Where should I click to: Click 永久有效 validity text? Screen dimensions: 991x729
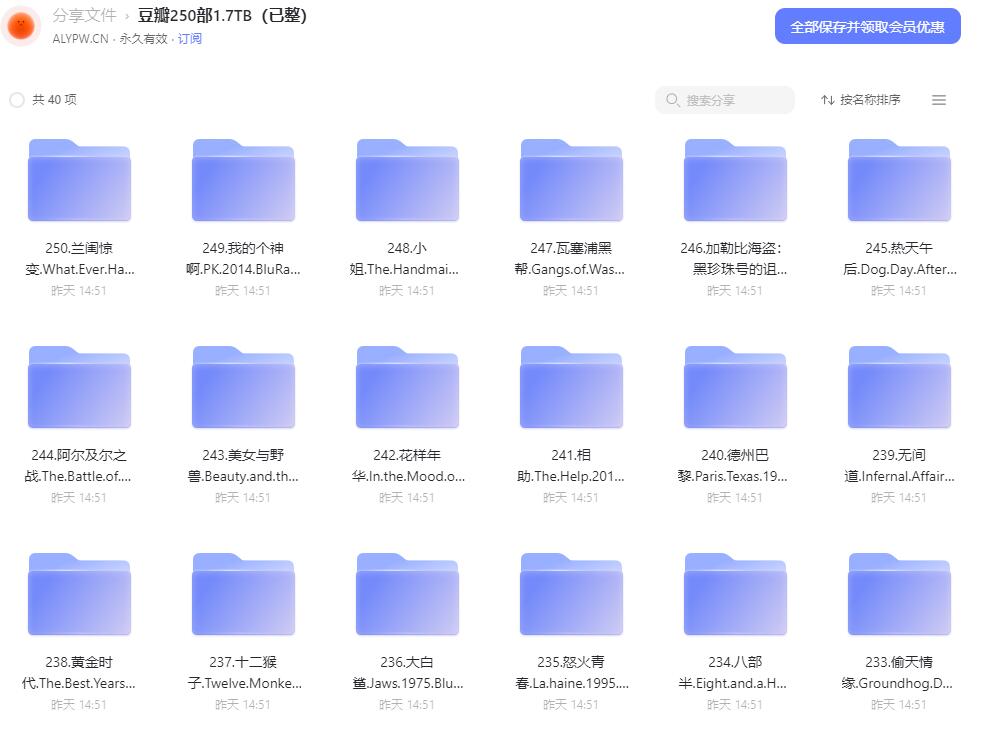(x=143, y=39)
